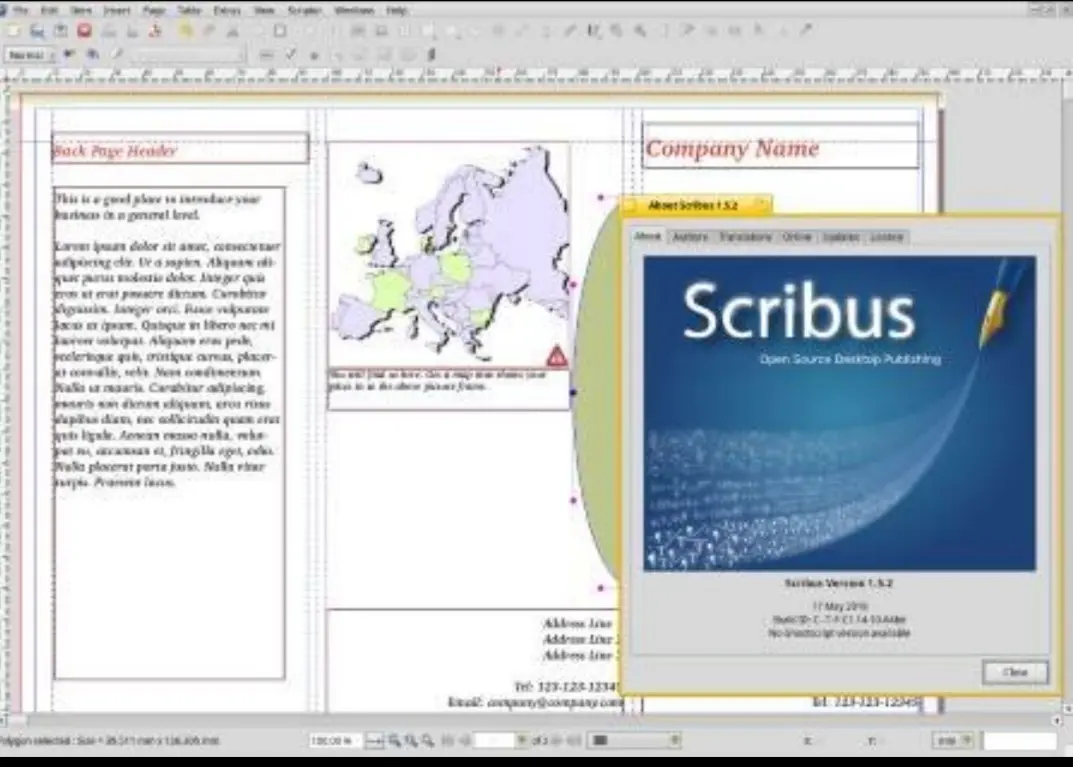The image size is (1073, 767).
Task: Click the checkmark icon in second toolbar
Action: [290, 55]
